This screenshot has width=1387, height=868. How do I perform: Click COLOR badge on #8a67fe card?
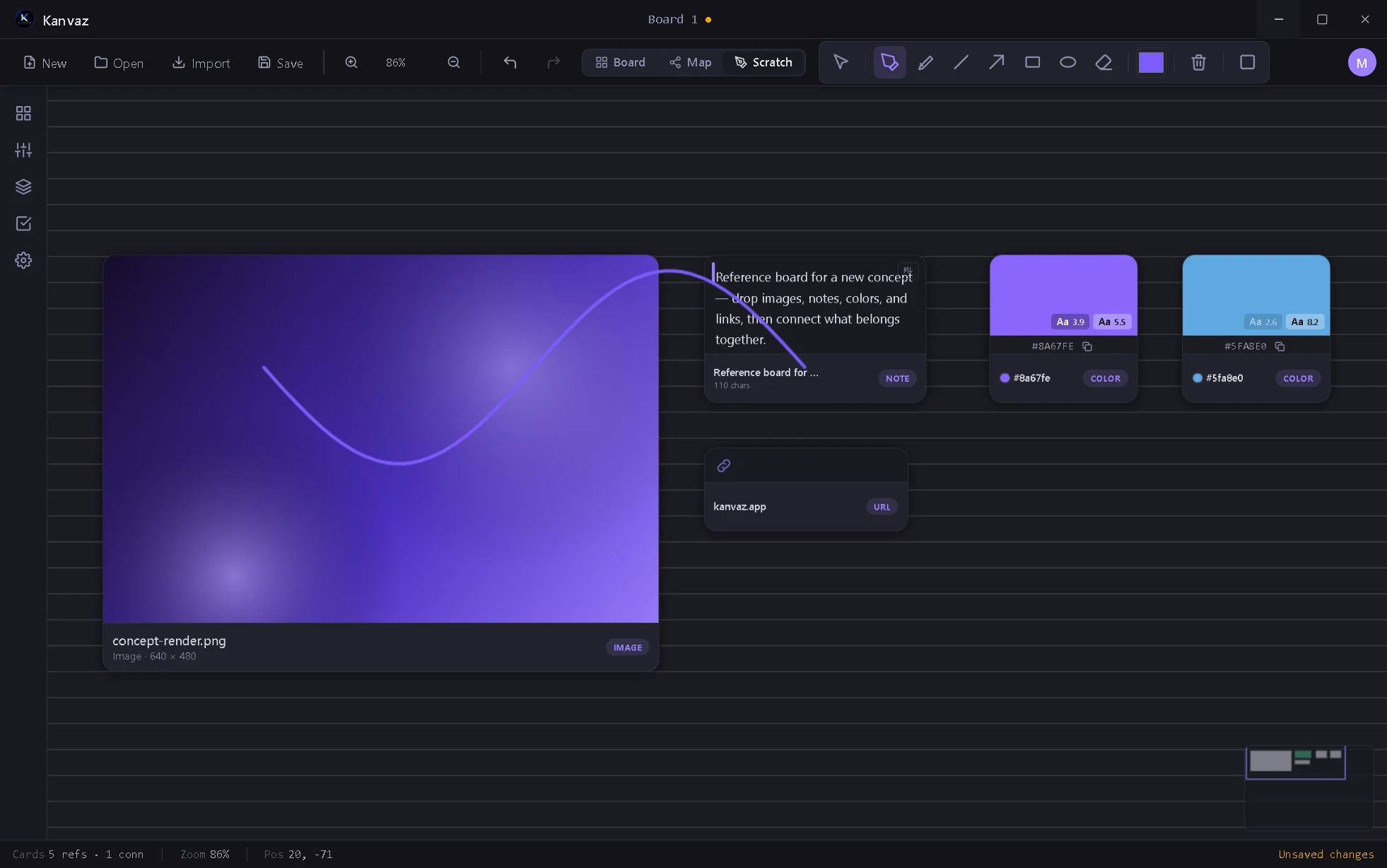(1105, 378)
